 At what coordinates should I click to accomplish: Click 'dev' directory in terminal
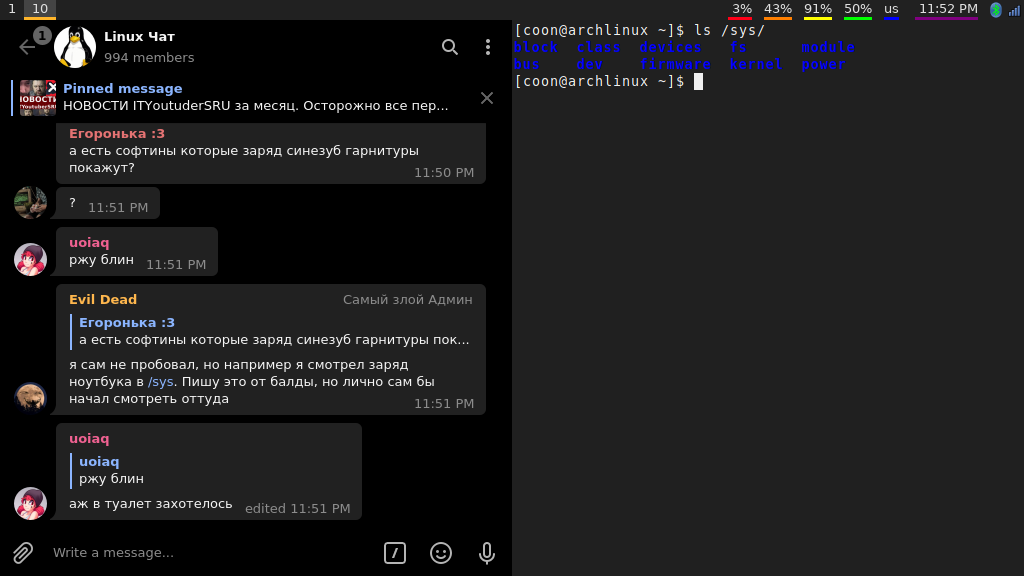point(589,64)
